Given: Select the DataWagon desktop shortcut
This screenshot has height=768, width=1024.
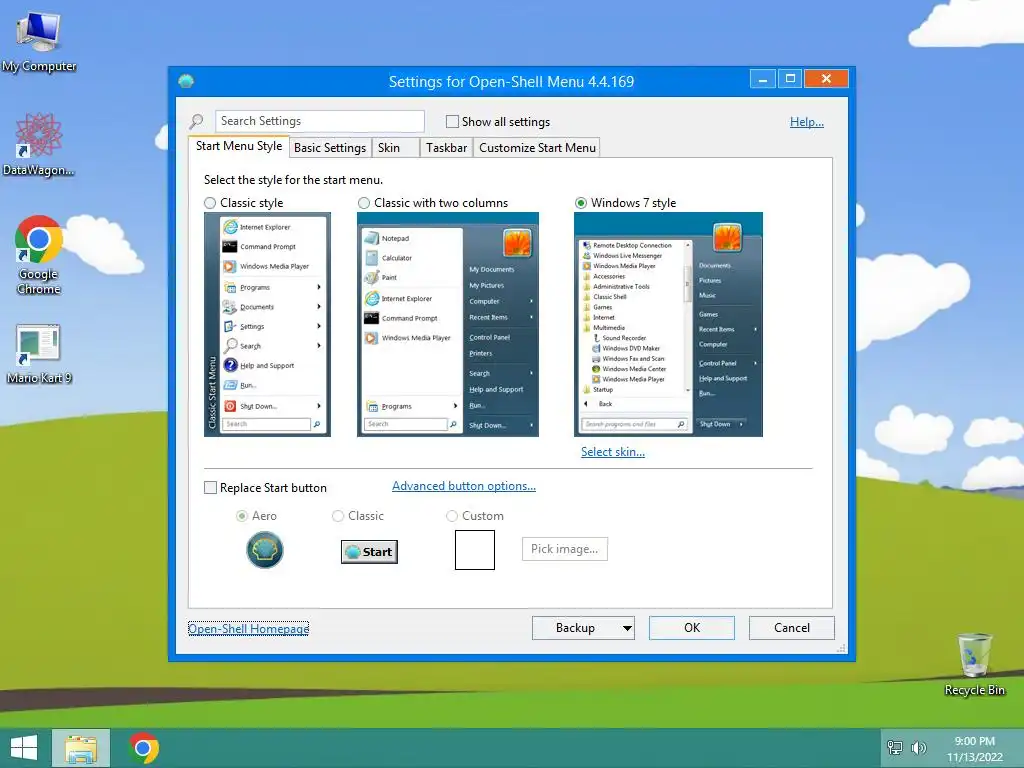Looking at the screenshot, I should 39,144.
